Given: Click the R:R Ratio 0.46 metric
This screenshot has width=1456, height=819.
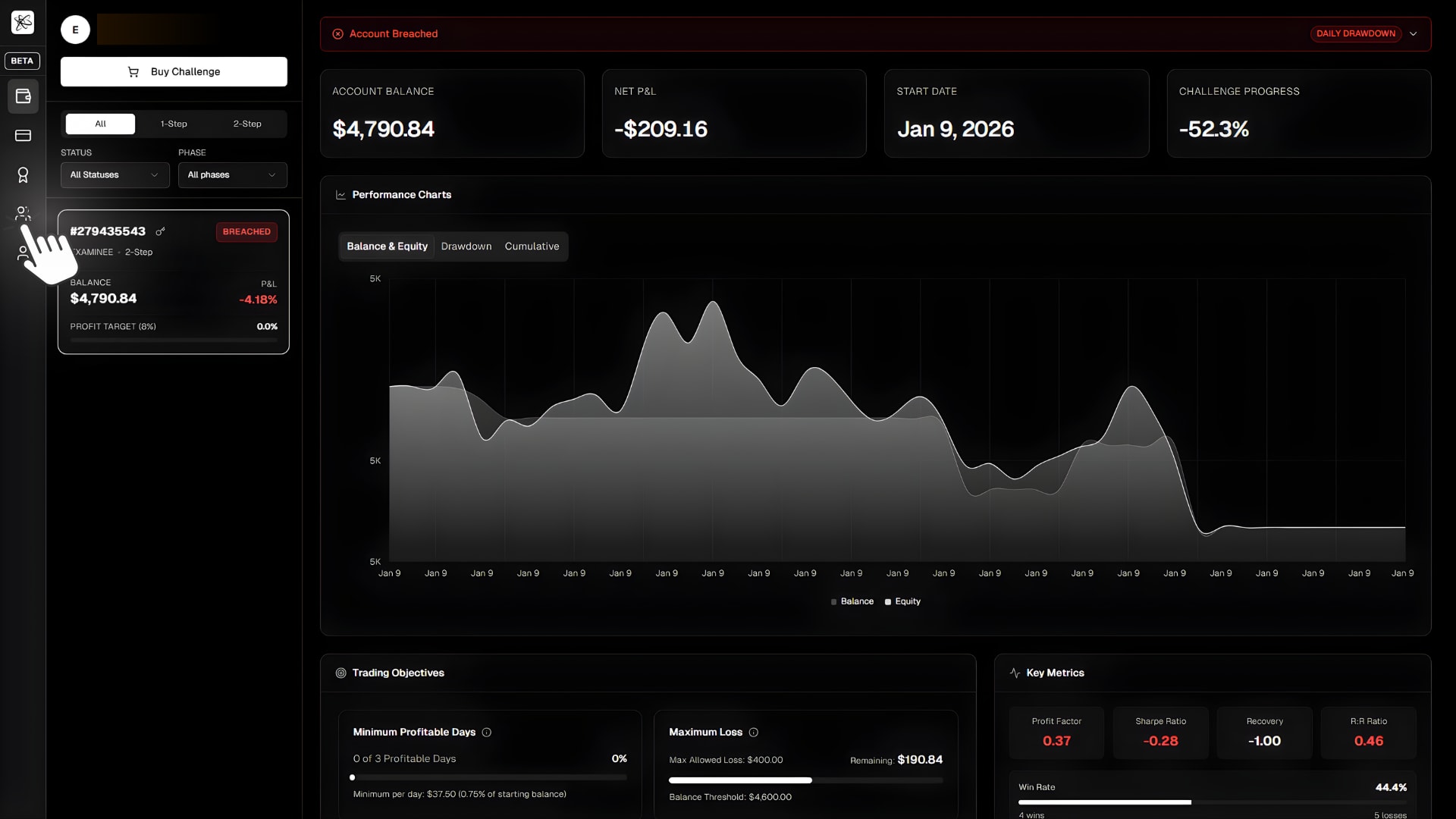Looking at the screenshot, I should pyautogui.click(x=1369, y=733).
